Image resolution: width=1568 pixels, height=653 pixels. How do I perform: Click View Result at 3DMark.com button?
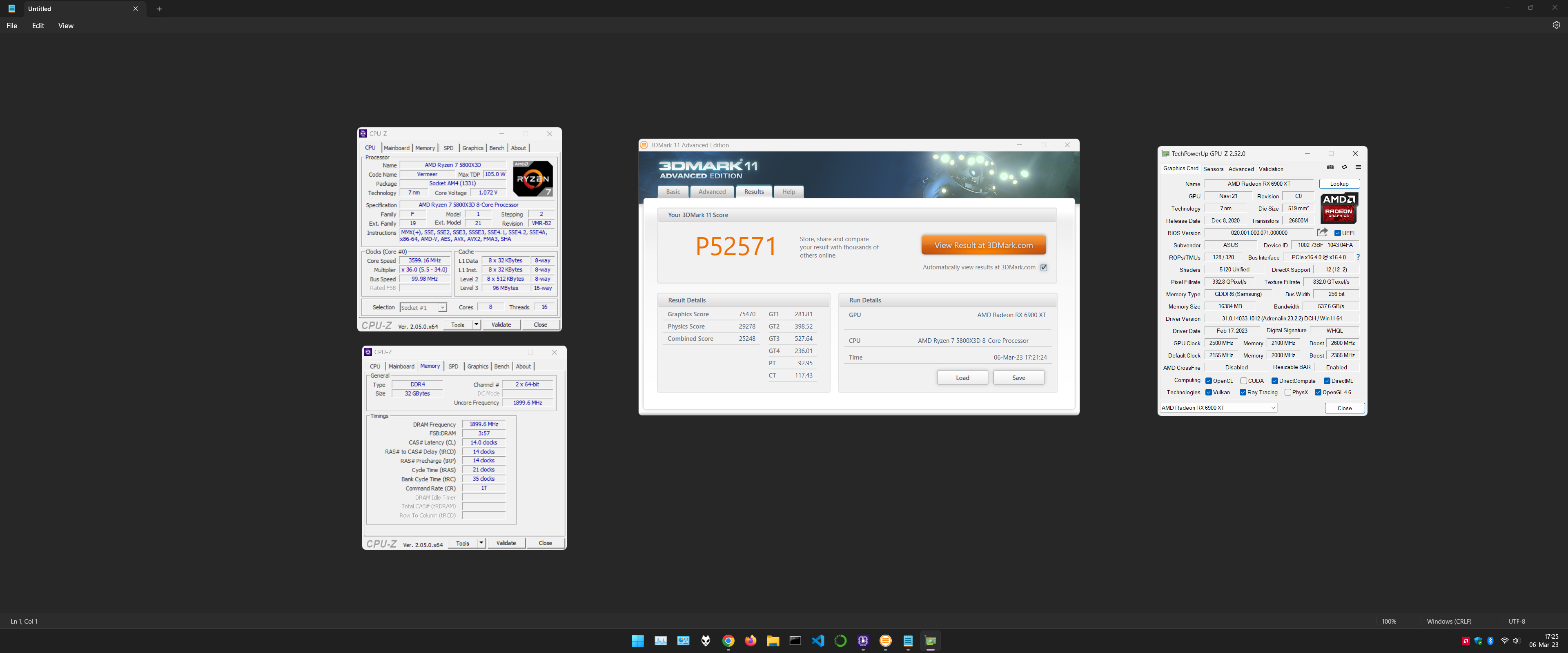pos(983,245)
